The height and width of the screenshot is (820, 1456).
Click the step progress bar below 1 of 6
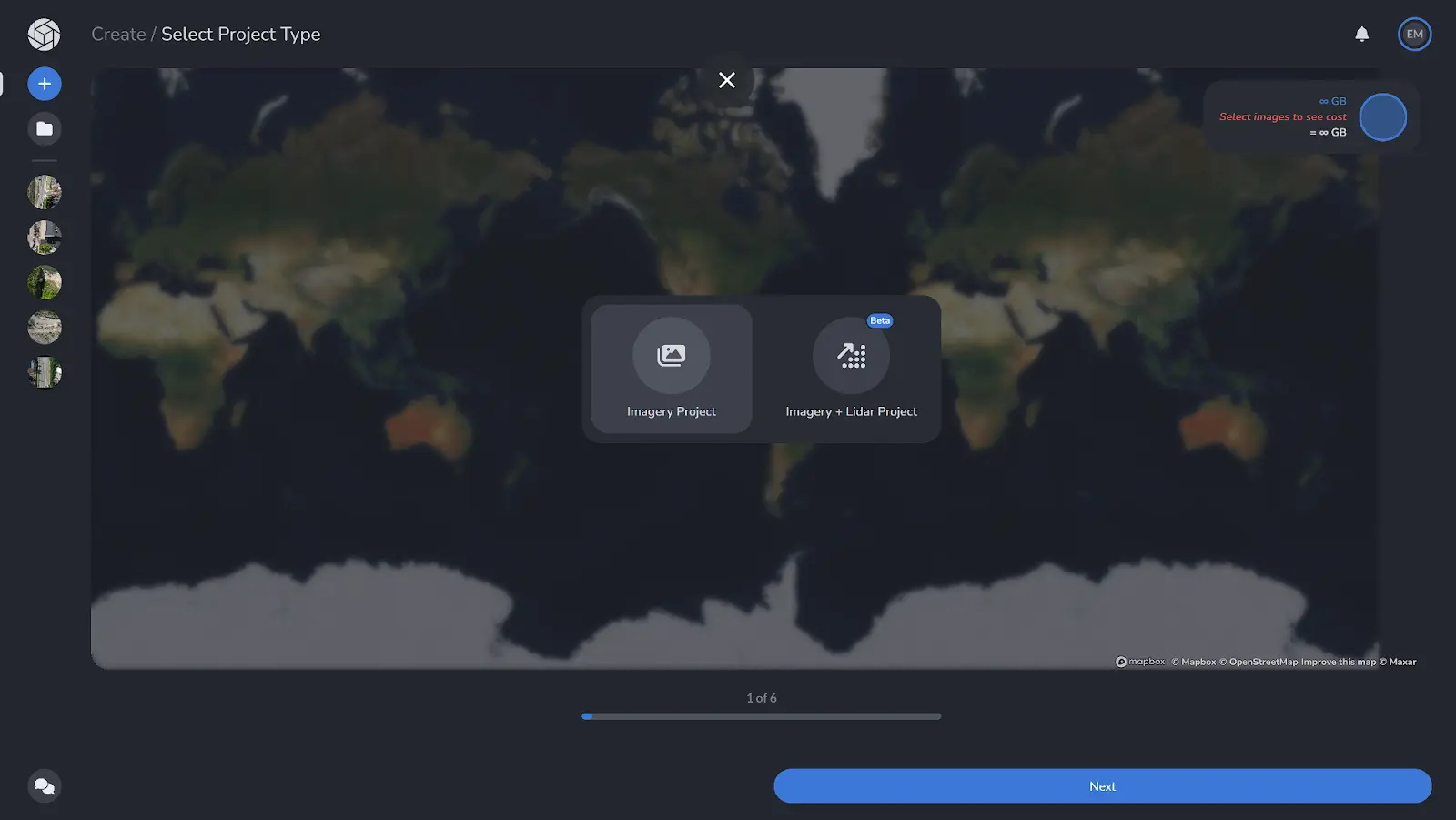point(762,716)
